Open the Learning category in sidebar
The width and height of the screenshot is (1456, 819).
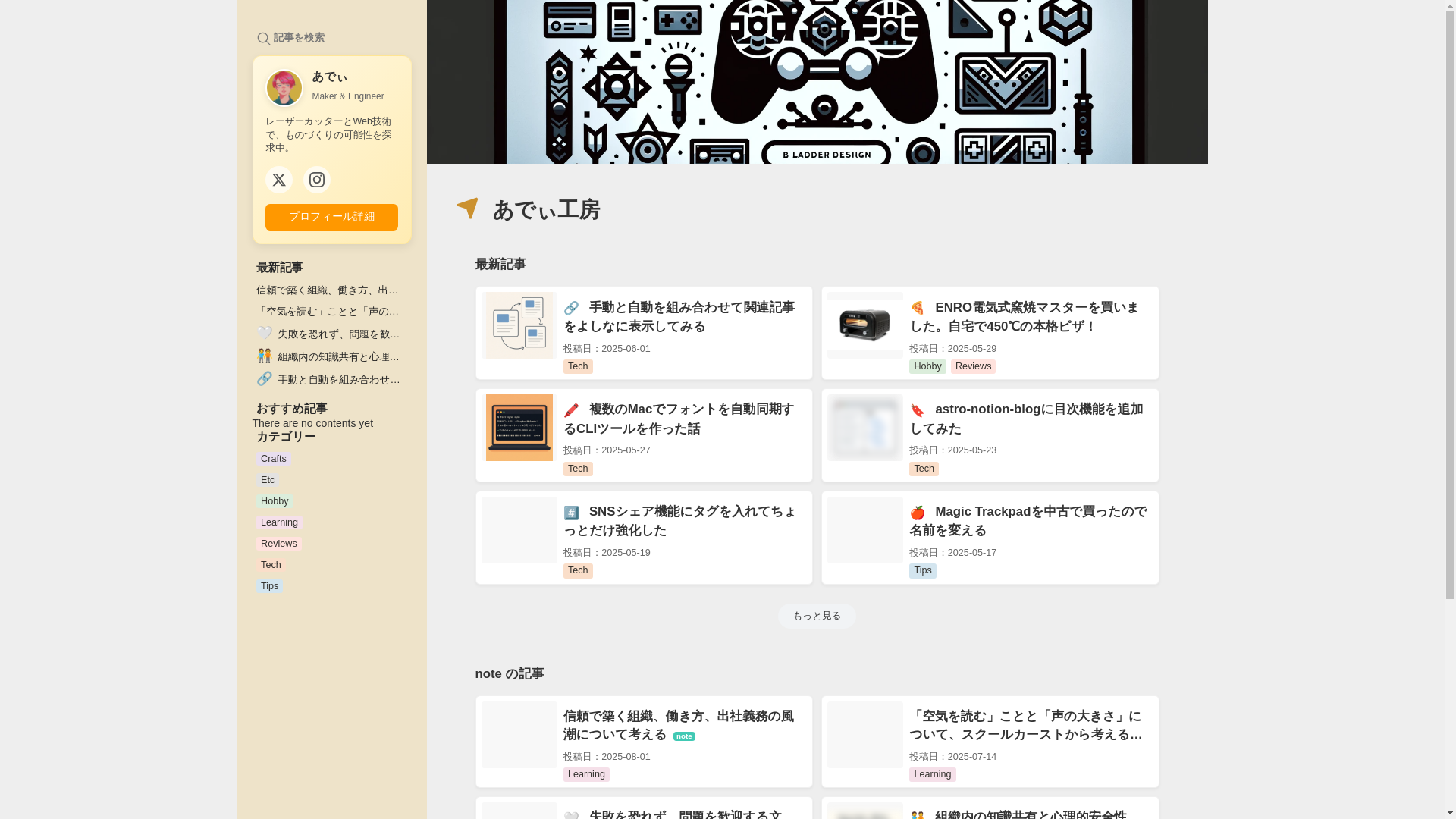(279, 522)
